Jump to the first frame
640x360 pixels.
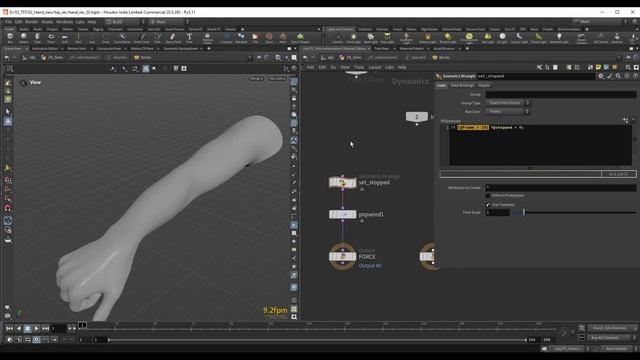point(9,328)
